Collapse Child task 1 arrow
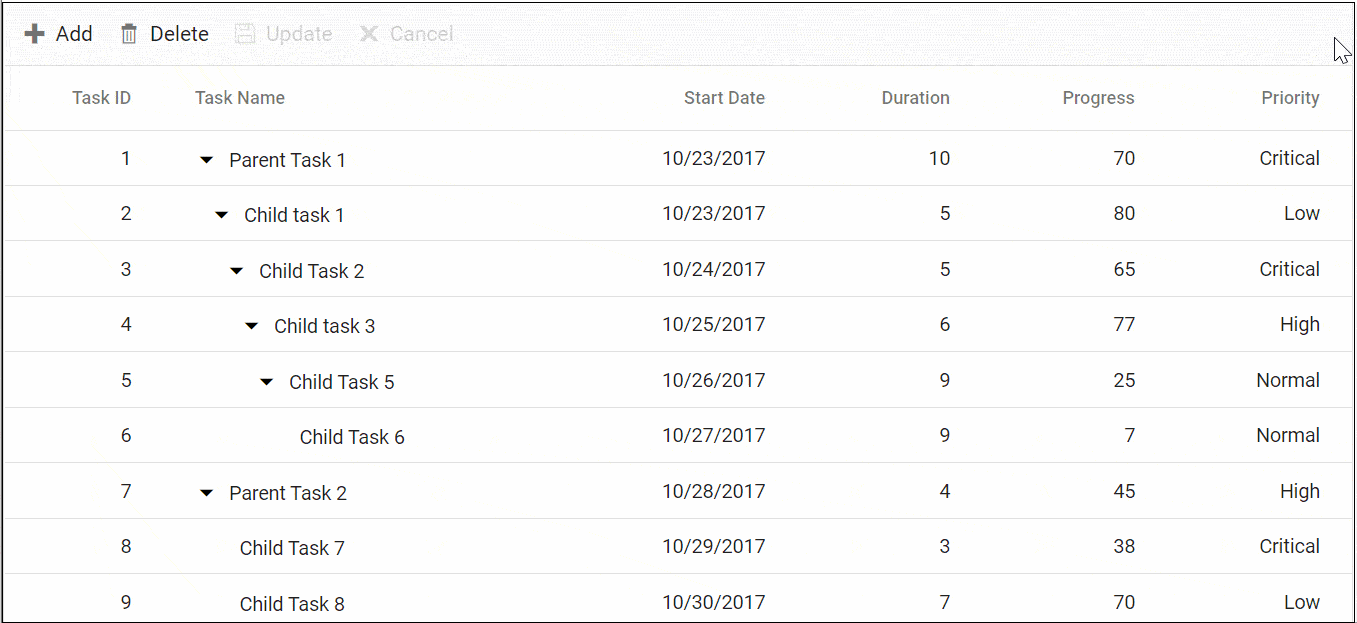This screenshot has width=1357, height=623. 222,215
